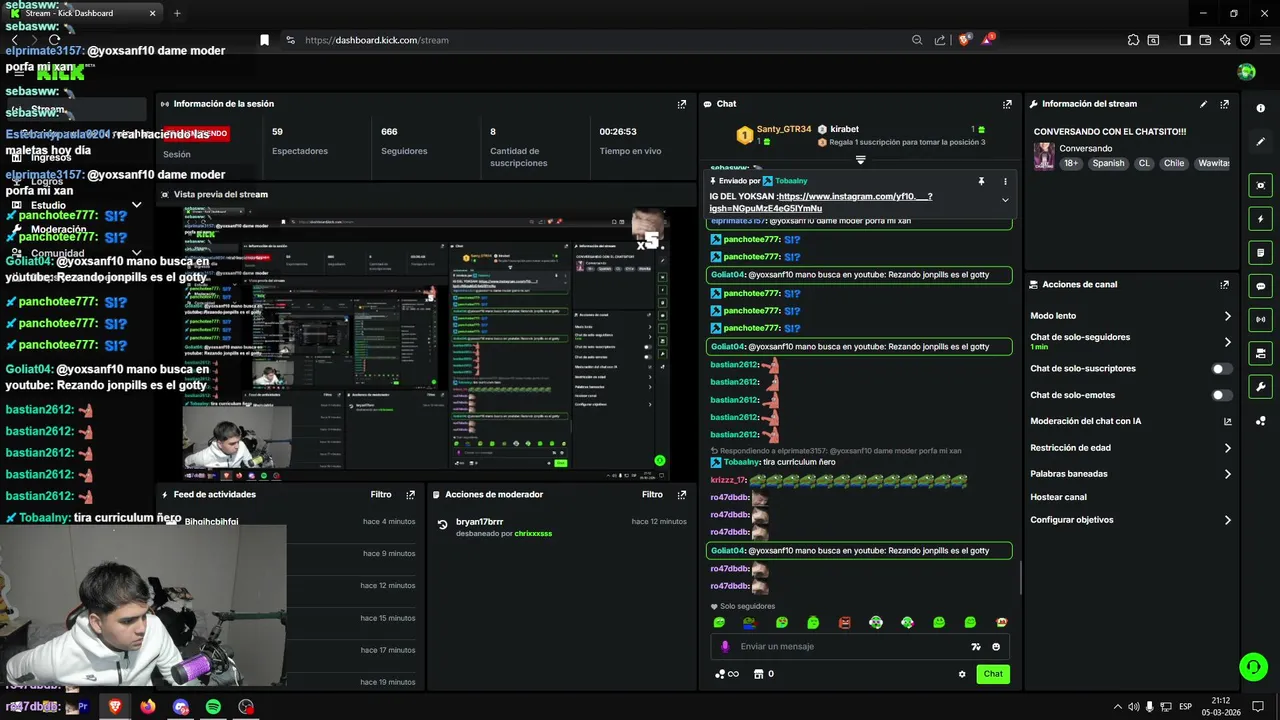Collapse chat leaderboard with triple-line arrow
Screen dimensions: 1280x720
click(x=860, y=160)
